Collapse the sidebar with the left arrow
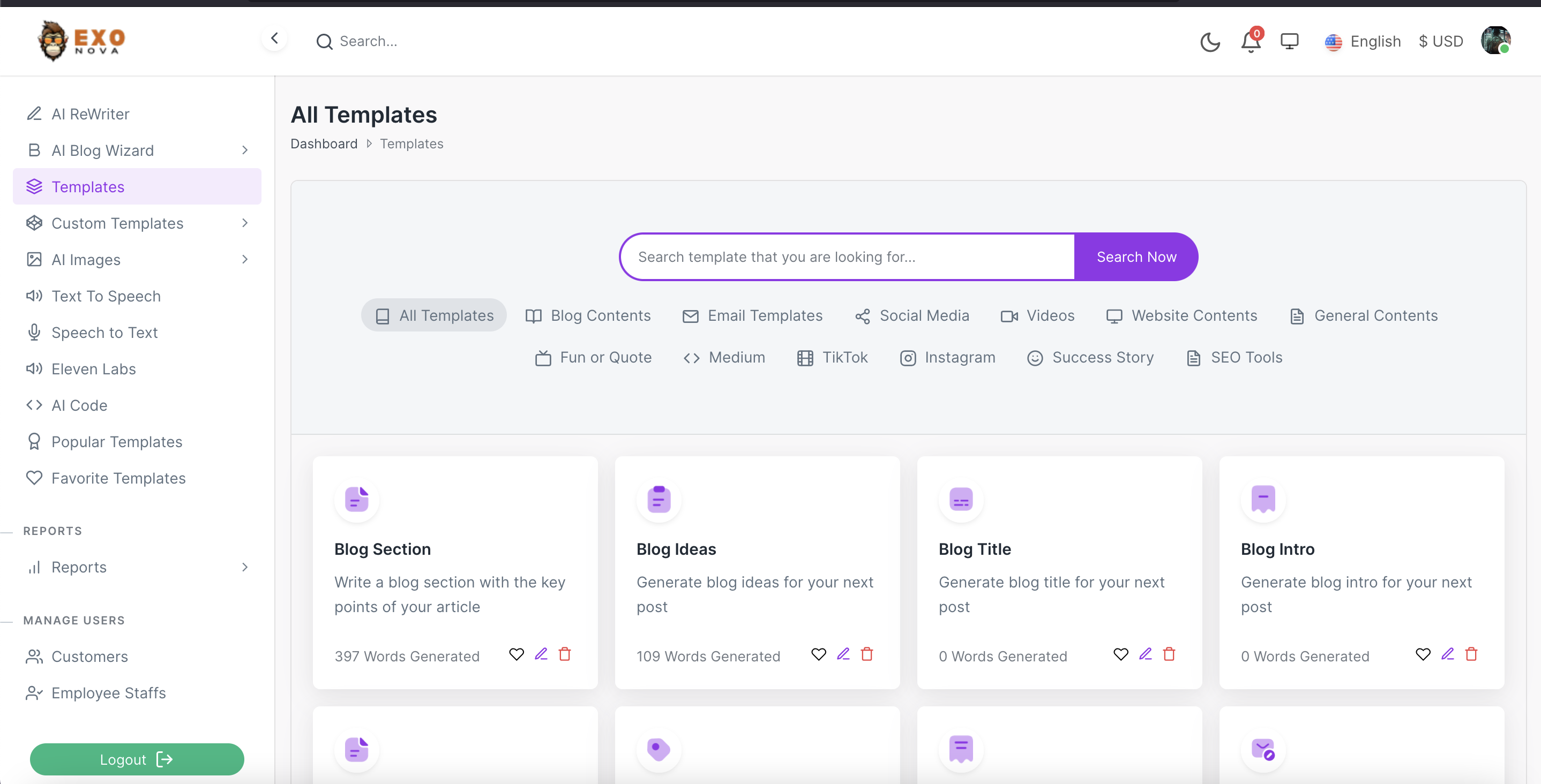 pos(274,39)
